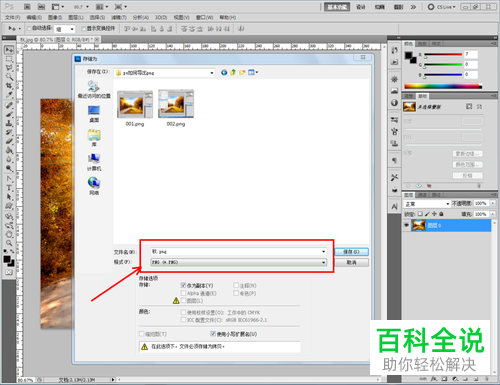500x385 pixels.
Task: Toggle the 注释(N) checkbox
Action: click(236, 285)
